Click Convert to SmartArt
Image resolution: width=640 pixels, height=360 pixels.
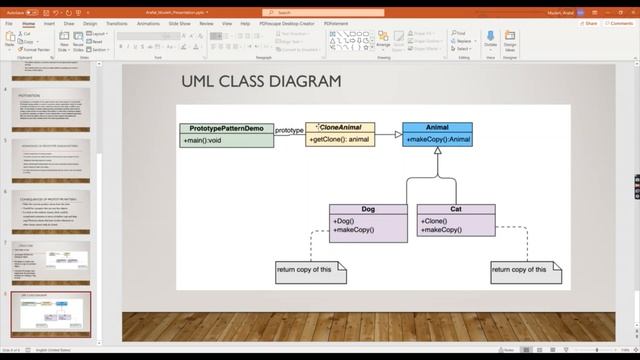[x=298, y=50]
